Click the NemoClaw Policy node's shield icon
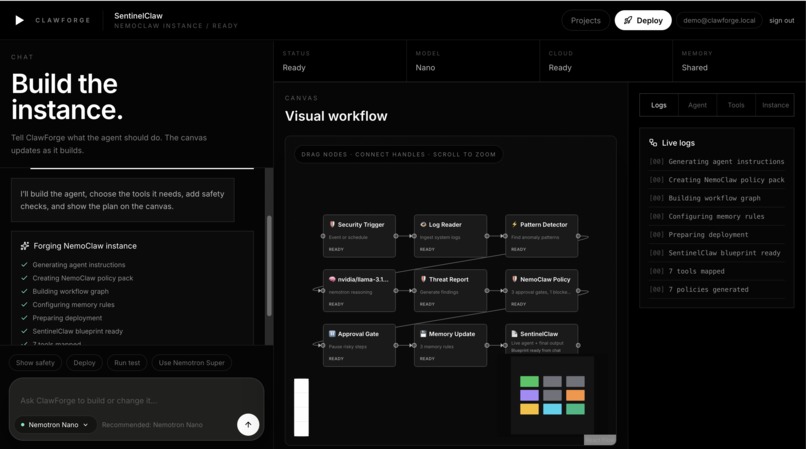The image size is (806, 449). click(514, 279)
